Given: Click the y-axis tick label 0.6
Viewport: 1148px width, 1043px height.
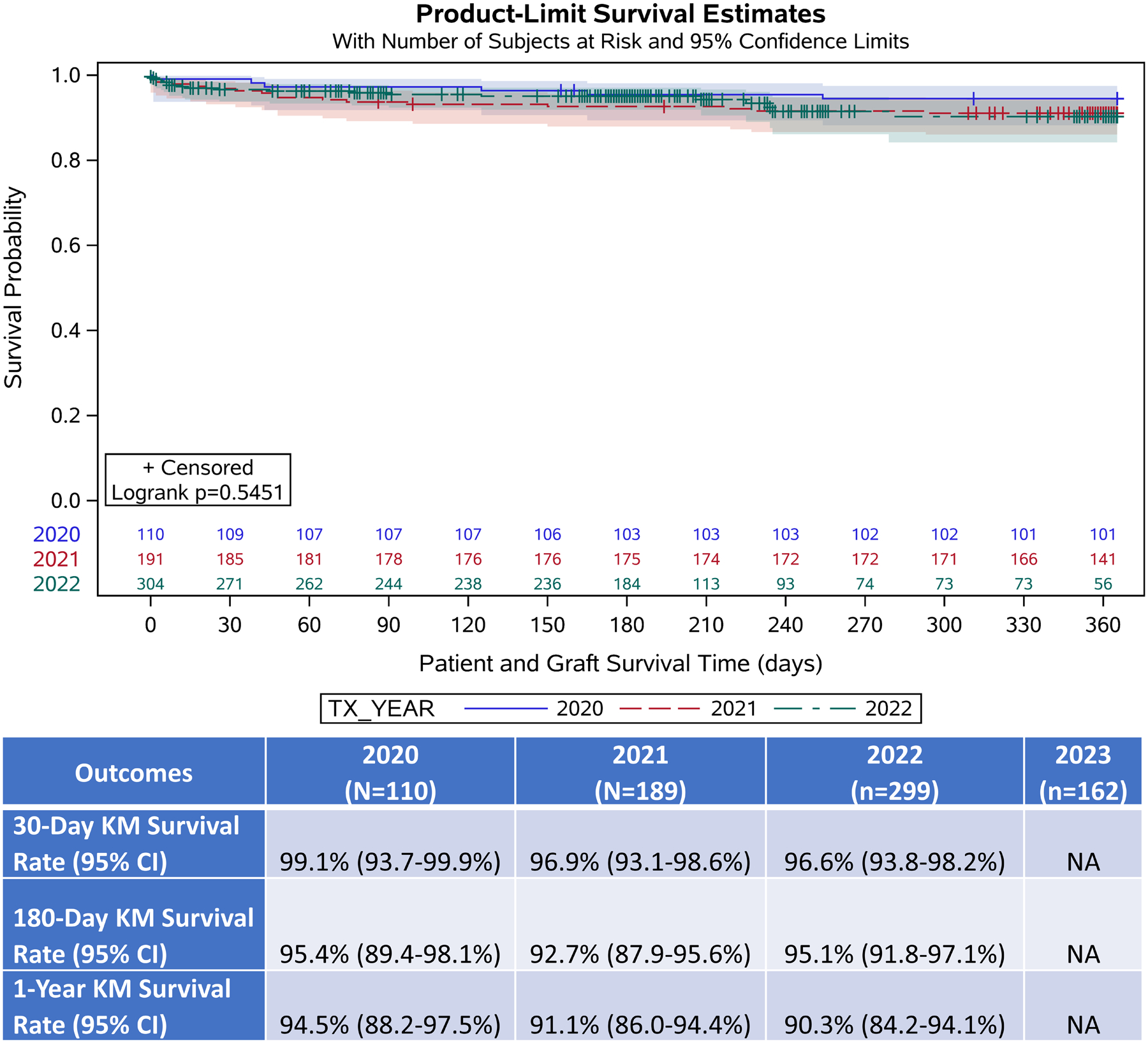Looking at the screenshot, I should click(66, 246).
